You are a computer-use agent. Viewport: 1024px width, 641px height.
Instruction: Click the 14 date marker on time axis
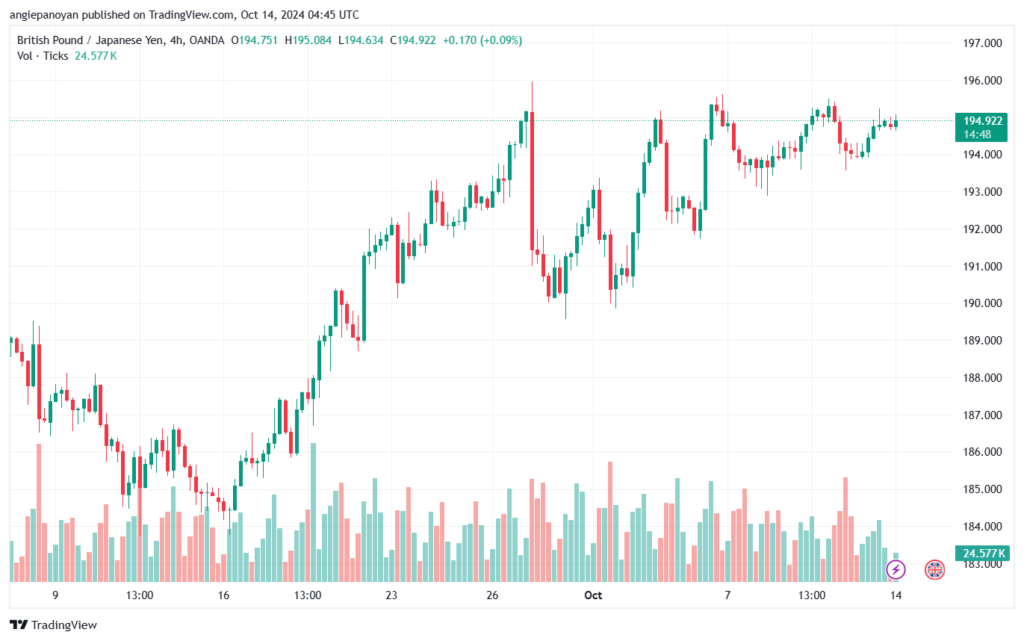click(895, 595)
